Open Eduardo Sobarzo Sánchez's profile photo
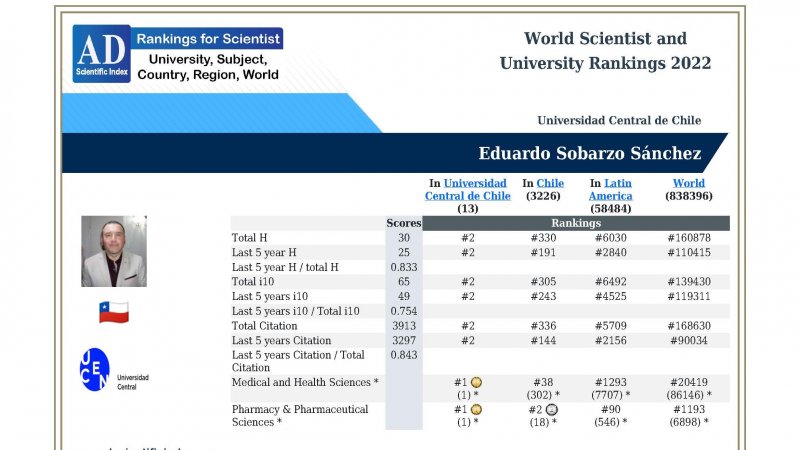800x450 pixels. coord(113,251)
